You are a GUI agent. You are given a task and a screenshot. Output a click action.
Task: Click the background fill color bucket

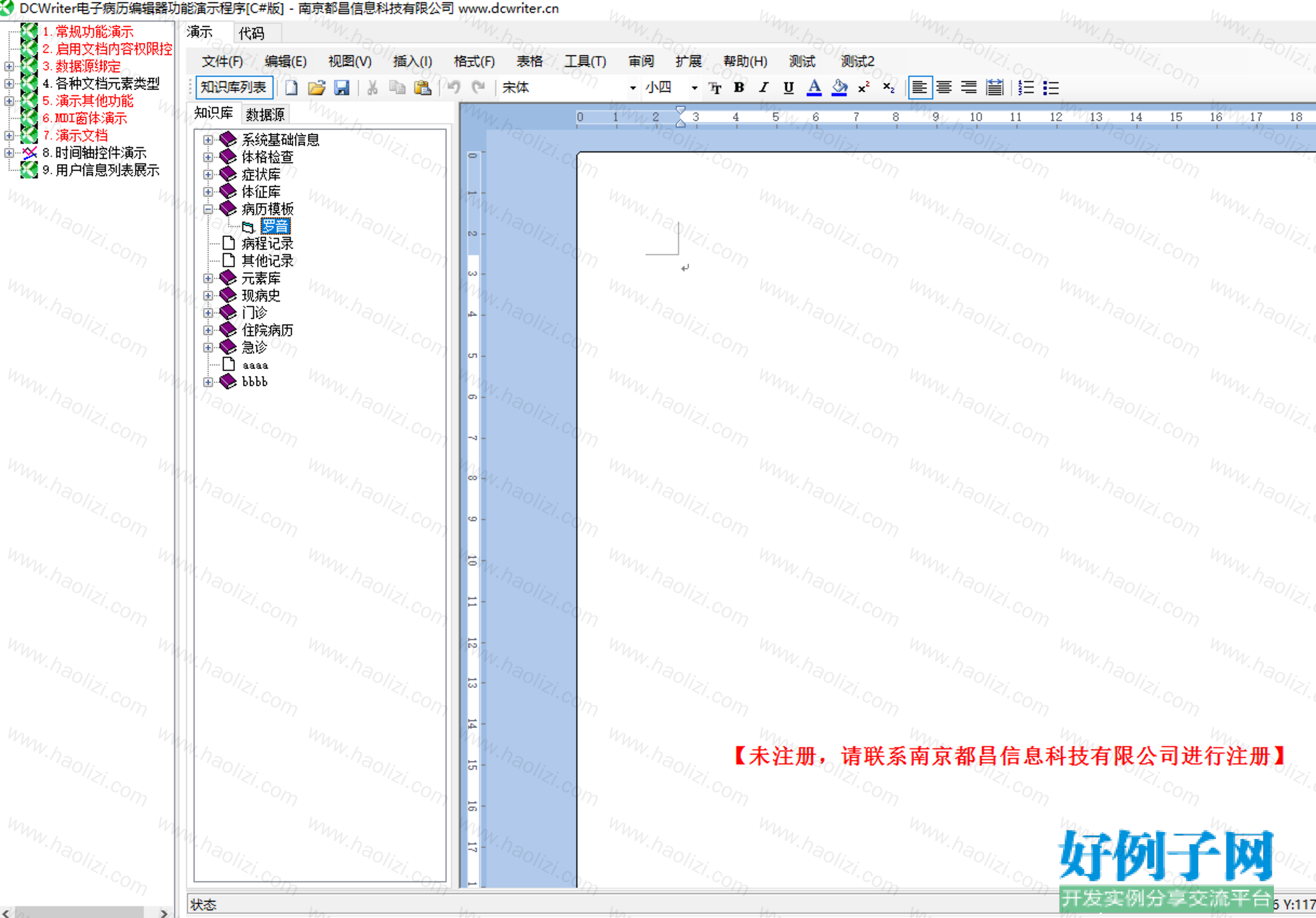839,88
